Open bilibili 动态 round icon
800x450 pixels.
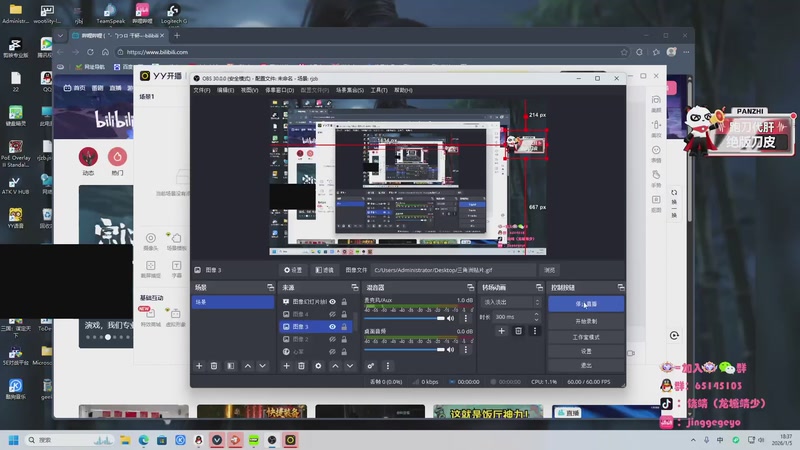pyautogui.click(x=88, y=157)
